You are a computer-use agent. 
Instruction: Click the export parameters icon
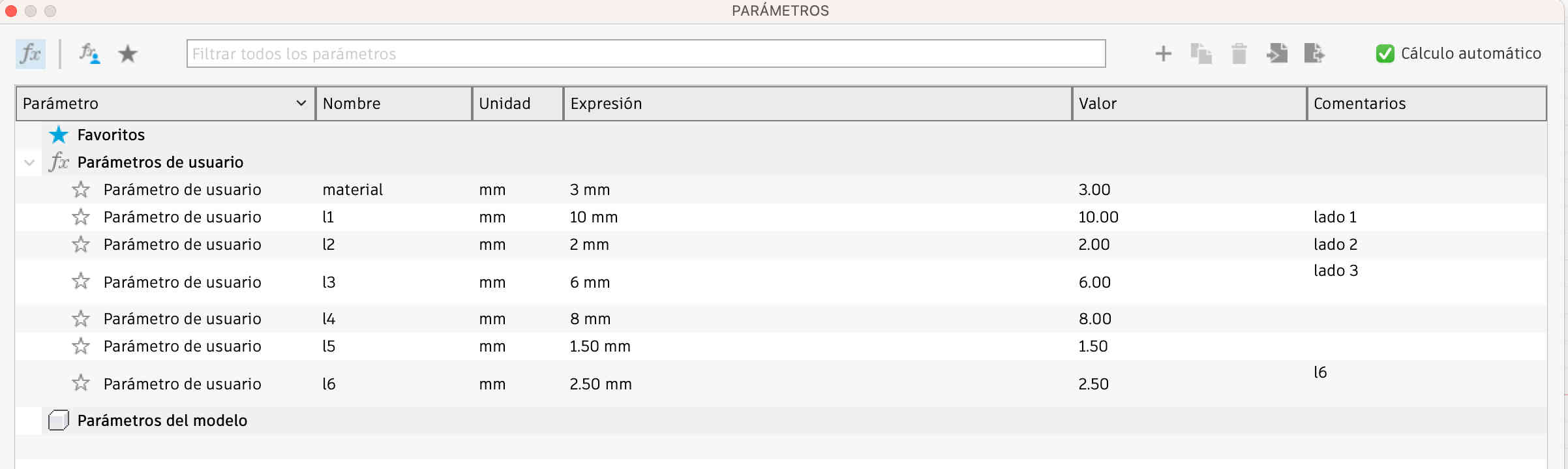[1314, 53]
